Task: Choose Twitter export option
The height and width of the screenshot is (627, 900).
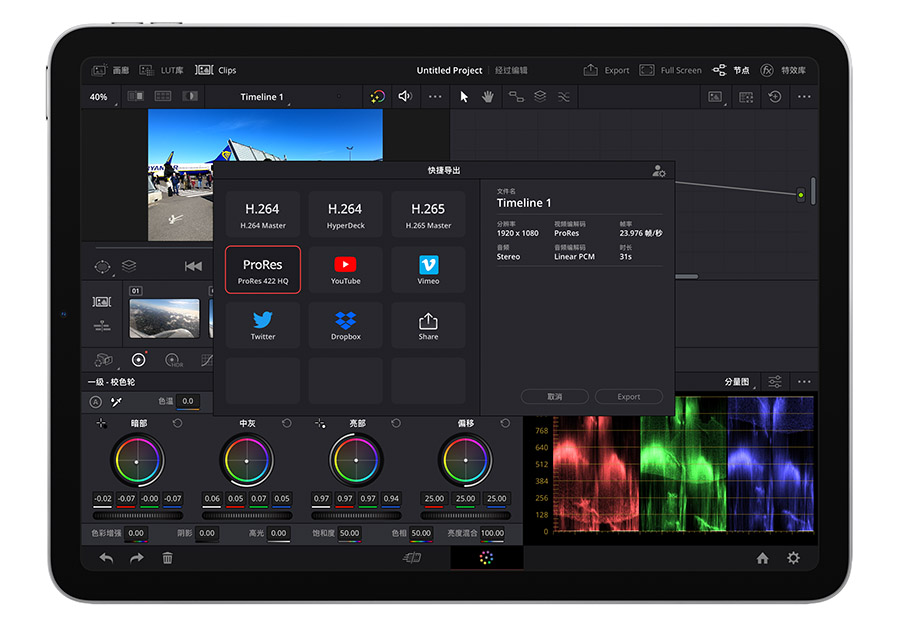Action: click(x=262, y=326)
